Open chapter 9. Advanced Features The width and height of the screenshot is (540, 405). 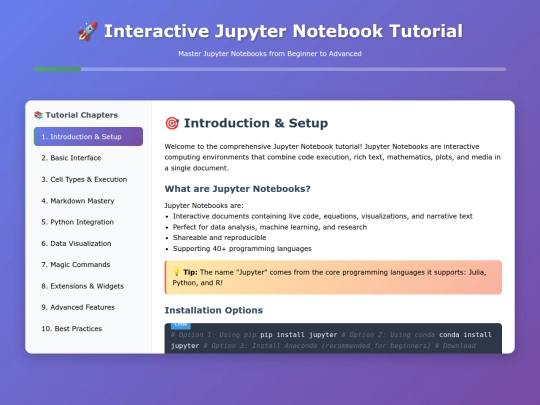click(89, 307)
